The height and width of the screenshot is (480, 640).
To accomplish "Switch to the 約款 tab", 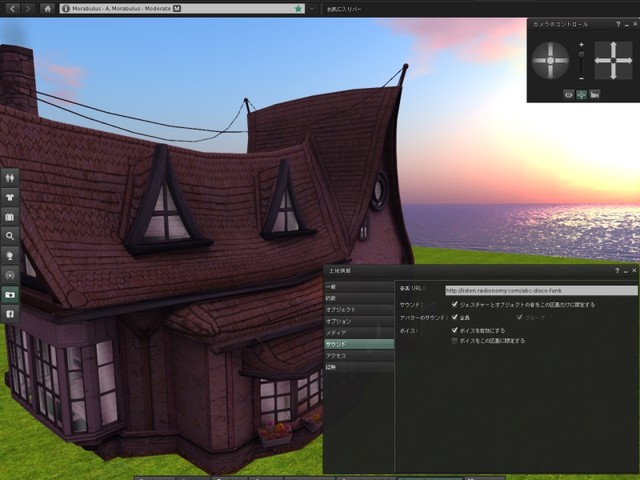I will pos(359,298).
